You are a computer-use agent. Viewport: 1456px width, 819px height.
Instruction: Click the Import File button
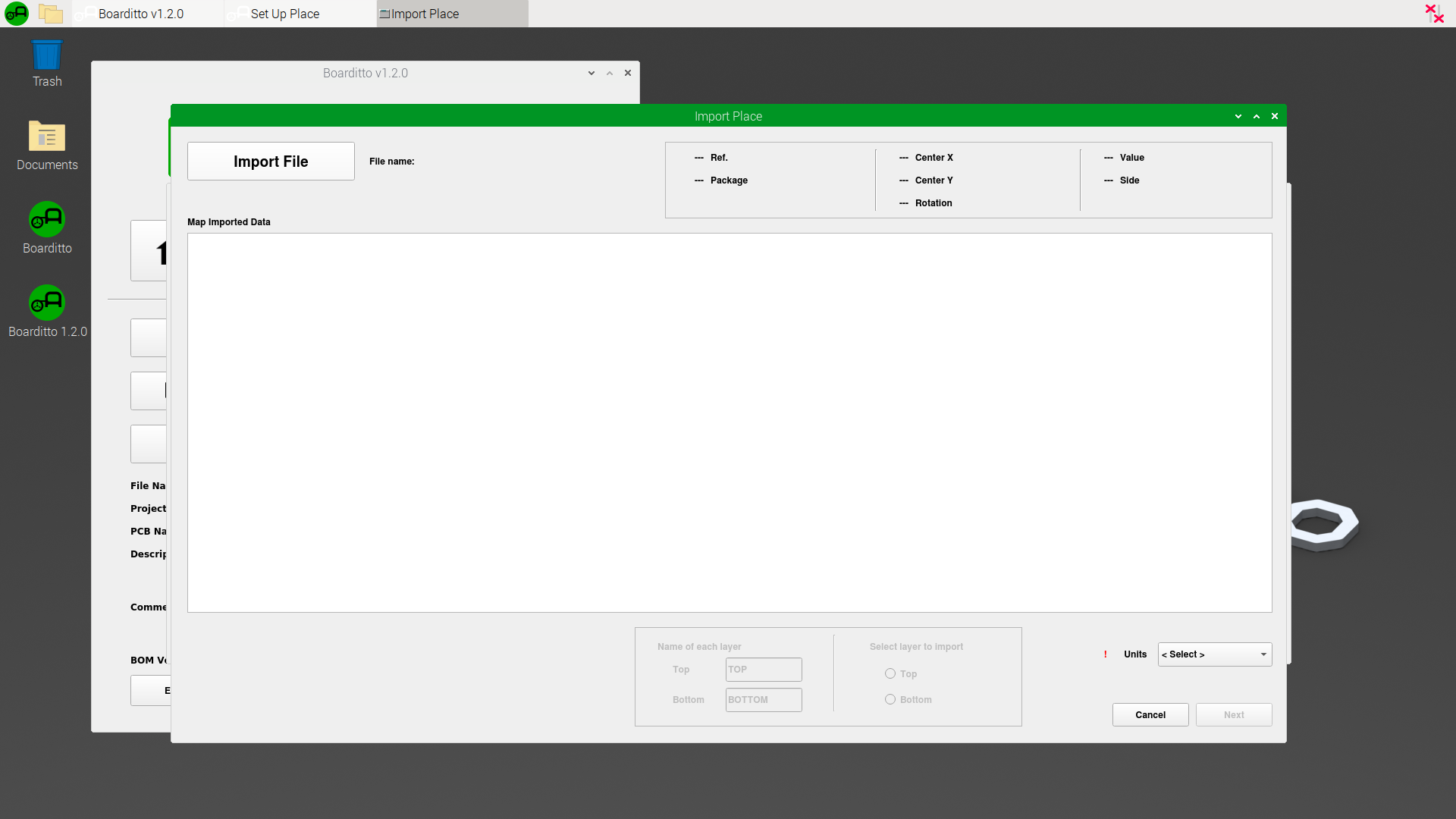coord(271,162)
